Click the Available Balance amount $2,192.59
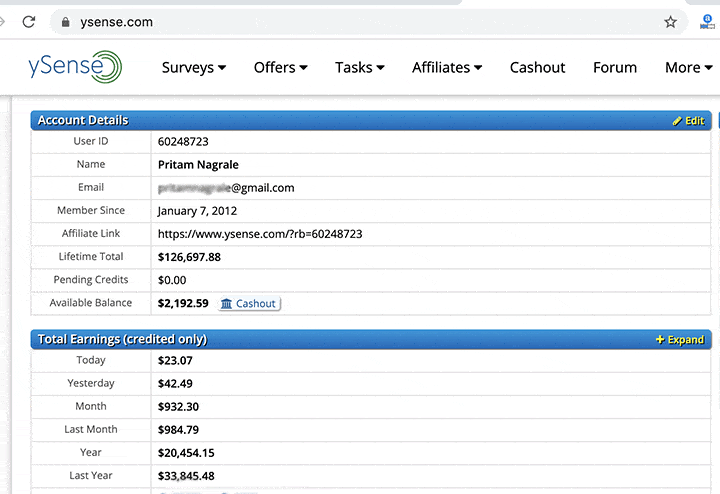 (x=183, y=303)
